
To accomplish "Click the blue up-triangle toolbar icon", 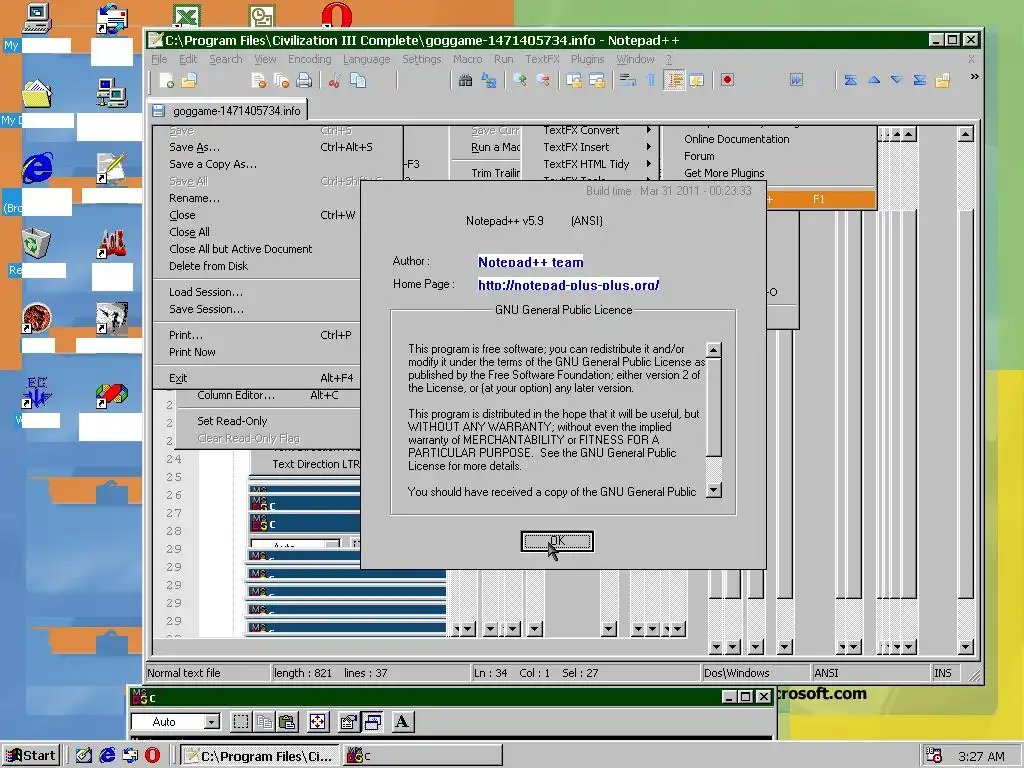I will [x=874, y=80].
